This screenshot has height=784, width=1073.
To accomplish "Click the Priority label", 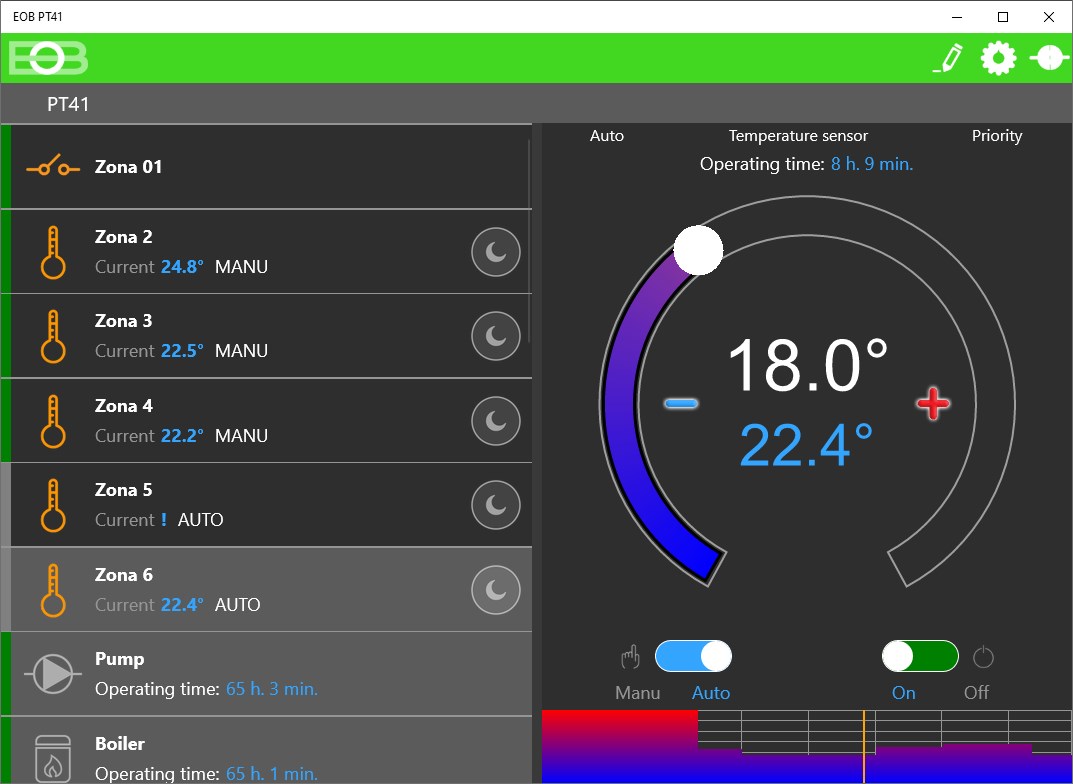I will [997, 135].
